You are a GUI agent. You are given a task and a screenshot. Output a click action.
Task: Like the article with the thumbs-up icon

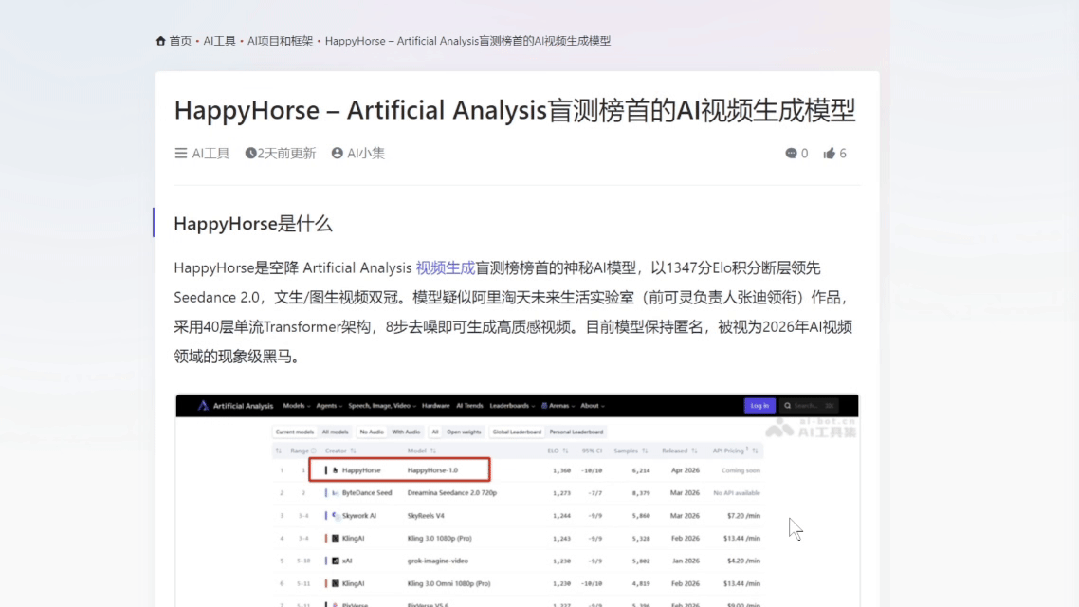pyautogui.click(x=829, y=153)
